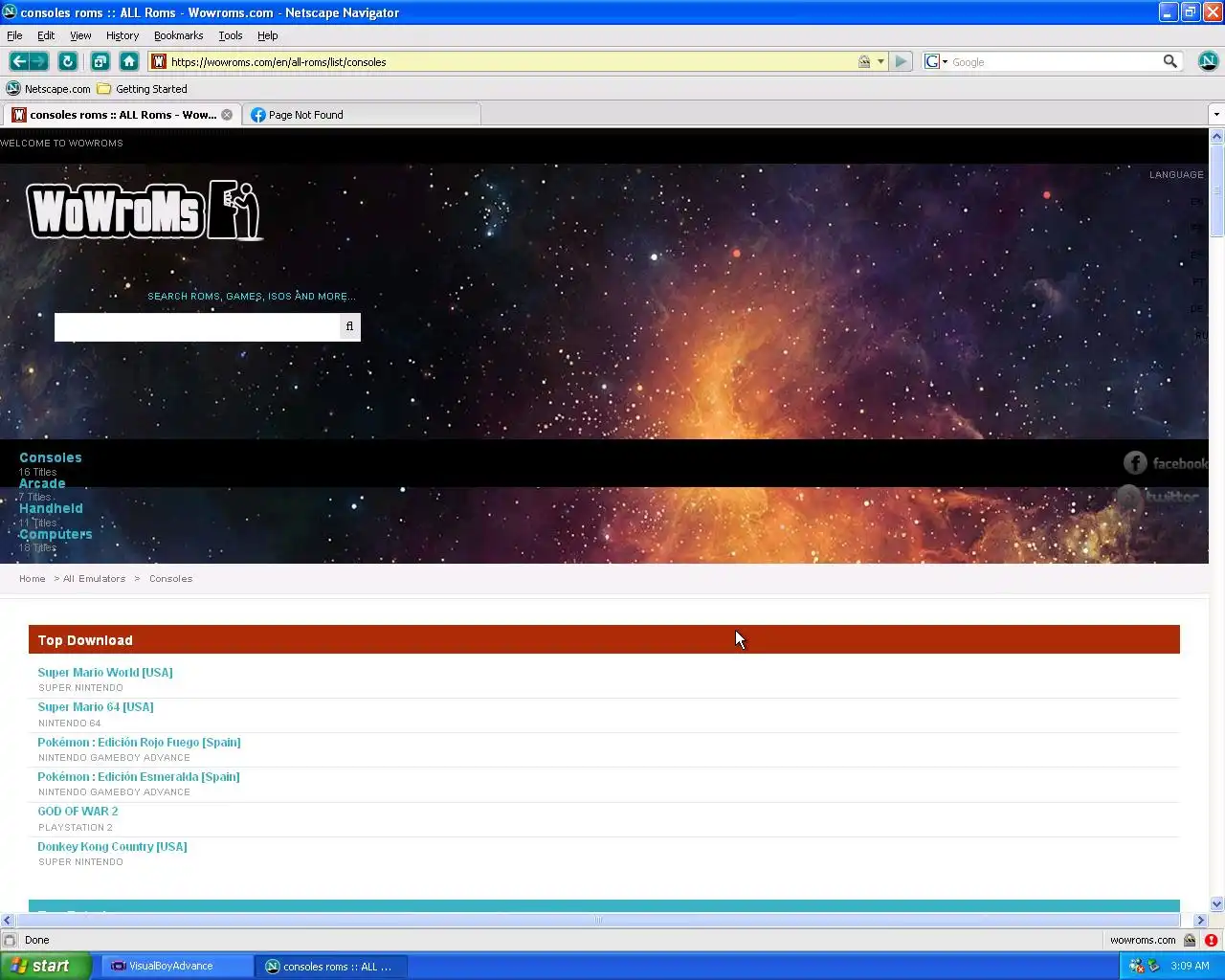Click the 3:09 AM system clock

(1190, 966)
